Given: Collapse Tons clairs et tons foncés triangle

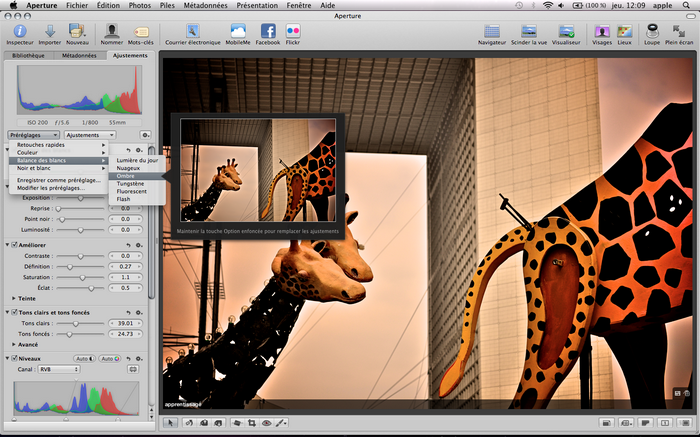Looking at the screenshot, I should click(8, 312).
